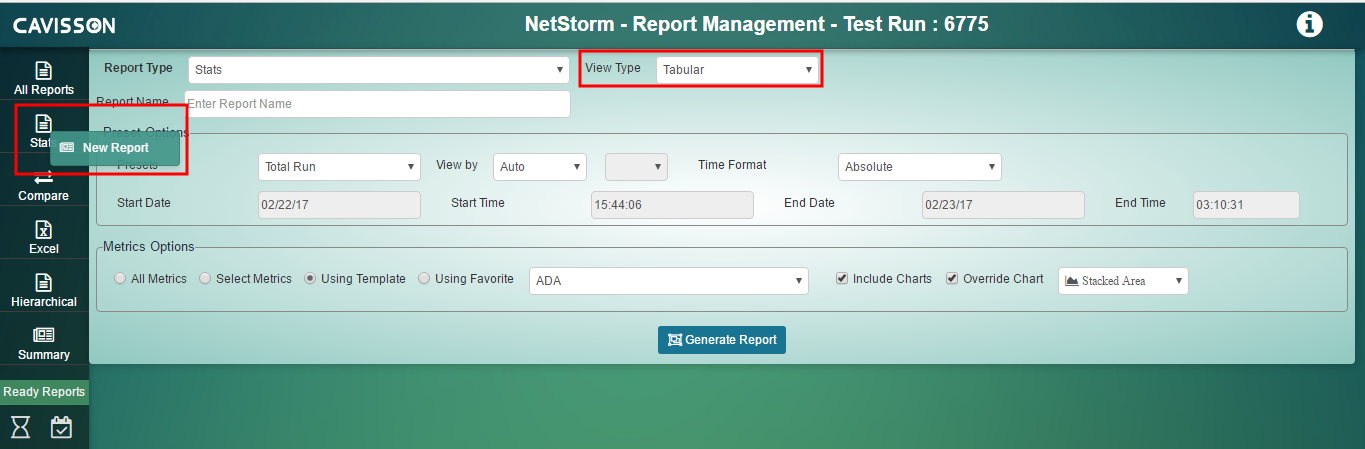
Task: Select the Using Favorite radio button
Action: [x=424, y=279]
